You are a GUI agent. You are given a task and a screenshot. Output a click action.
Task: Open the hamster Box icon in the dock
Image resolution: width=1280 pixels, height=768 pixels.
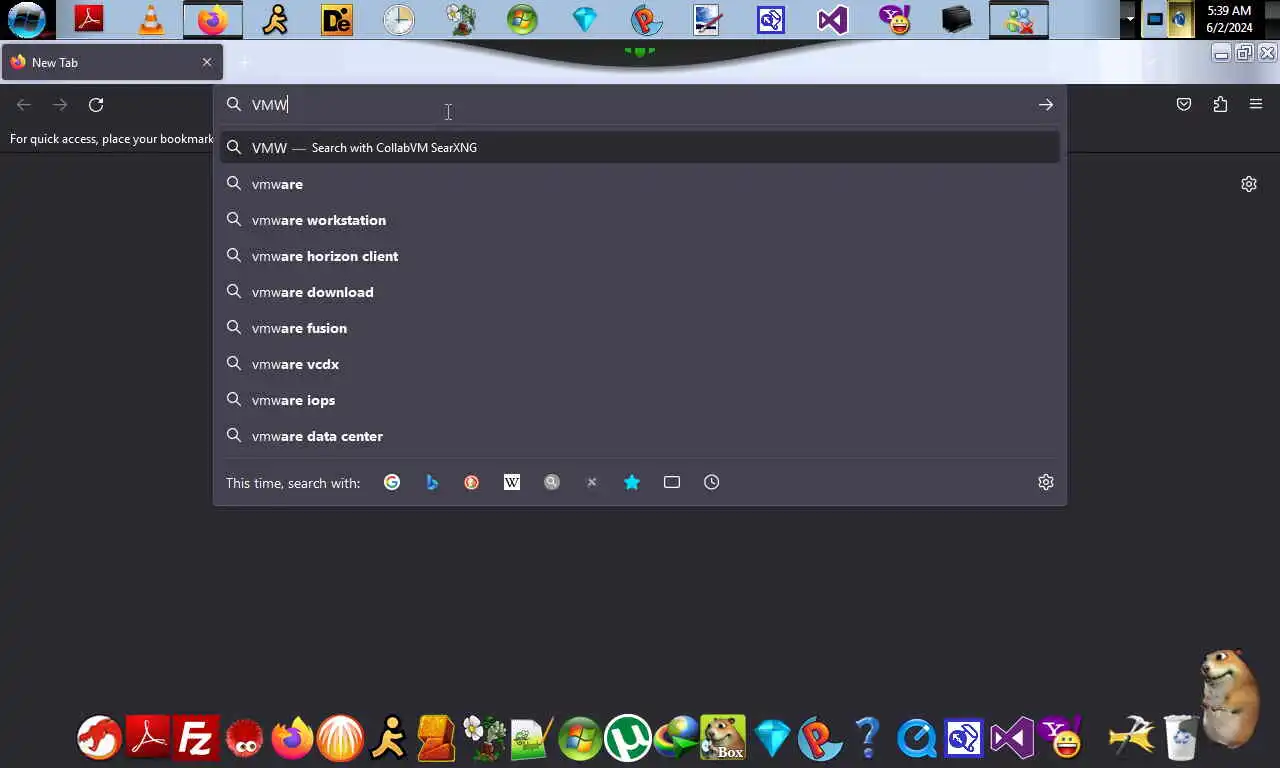tap(724, 739)
